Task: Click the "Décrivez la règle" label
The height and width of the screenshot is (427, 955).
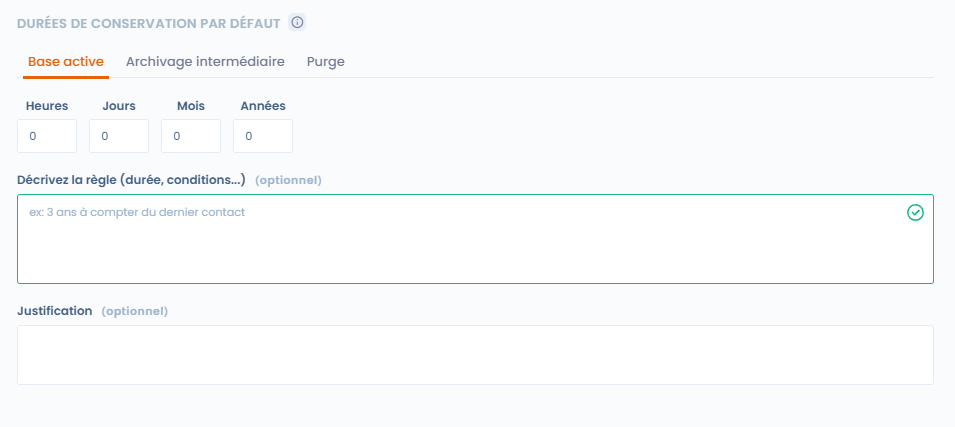Action: tap(131, 180)
